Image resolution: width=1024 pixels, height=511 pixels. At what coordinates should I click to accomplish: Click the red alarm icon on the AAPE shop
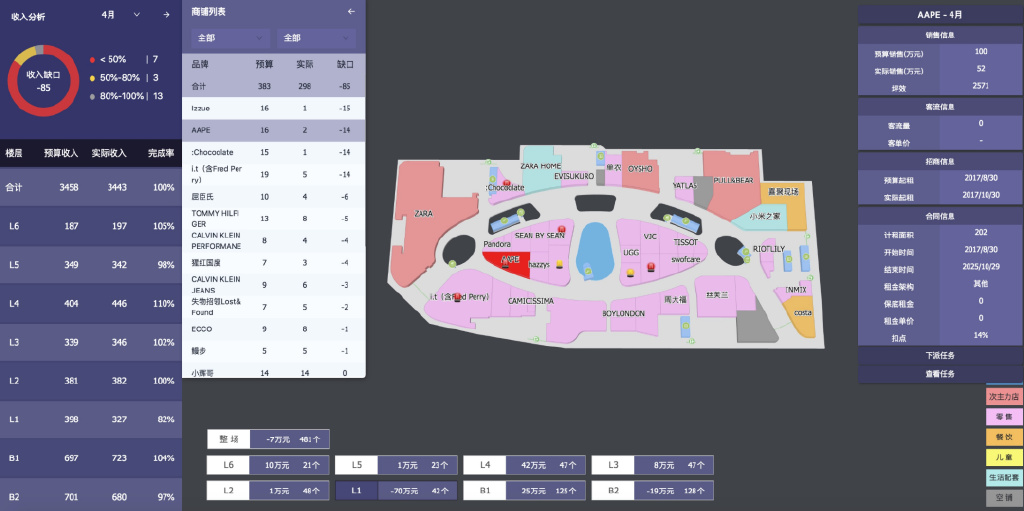click(x=505, y=264)
